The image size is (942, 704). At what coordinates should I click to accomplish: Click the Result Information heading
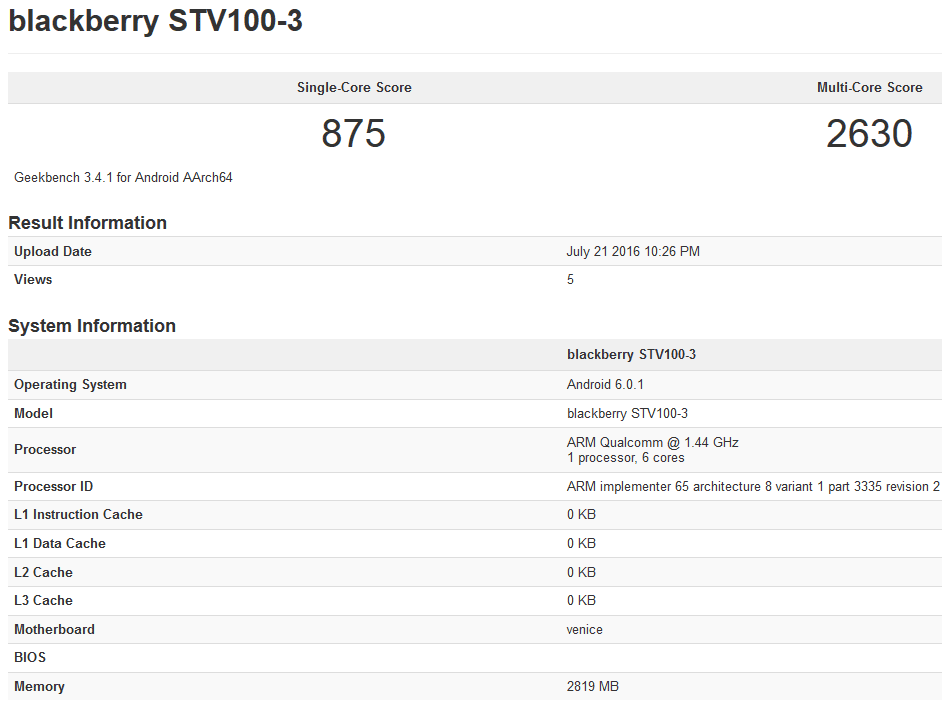coord(88,223)
